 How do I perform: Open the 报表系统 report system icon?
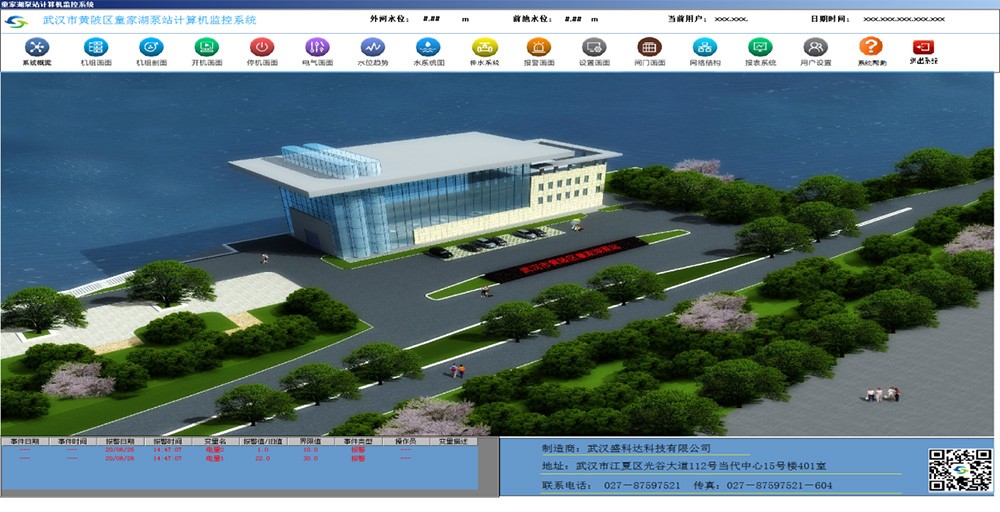tap(760, 47)
